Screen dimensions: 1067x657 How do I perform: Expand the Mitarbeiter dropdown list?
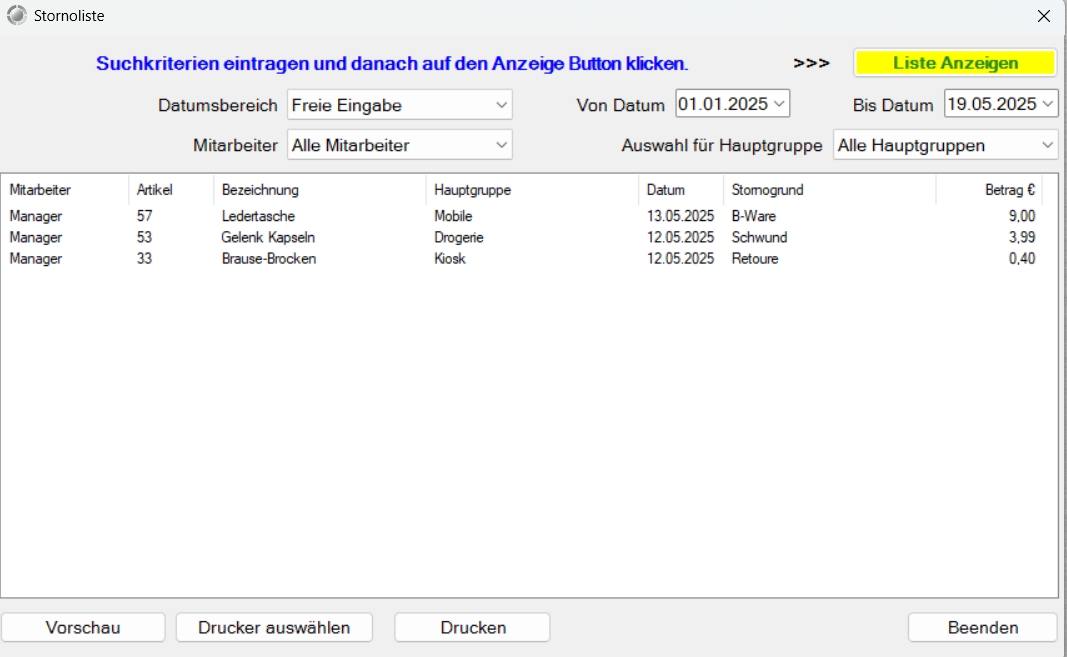400,145
